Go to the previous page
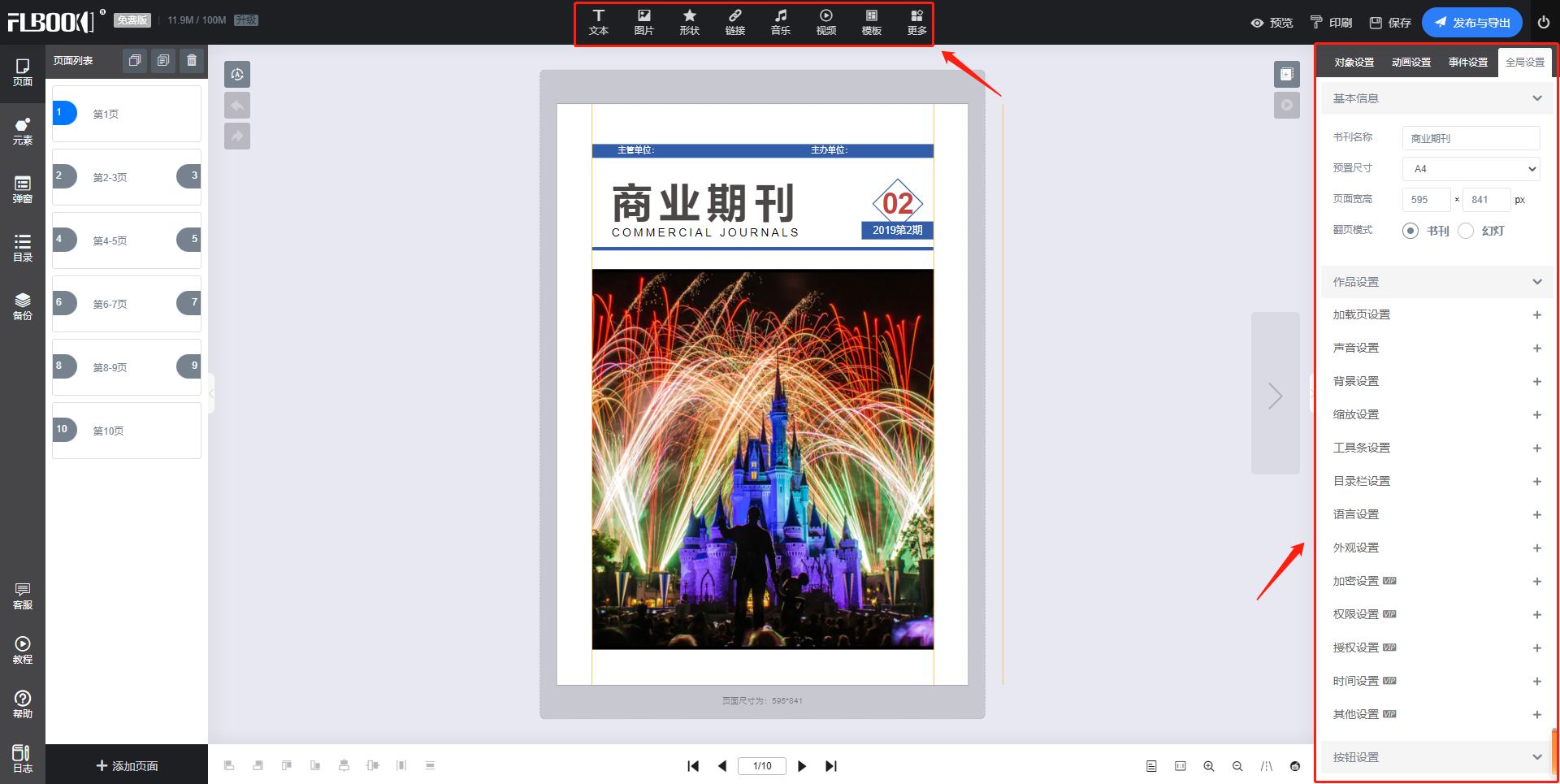The height and width of the screenshot is (784, 1560). click(721, 766)
